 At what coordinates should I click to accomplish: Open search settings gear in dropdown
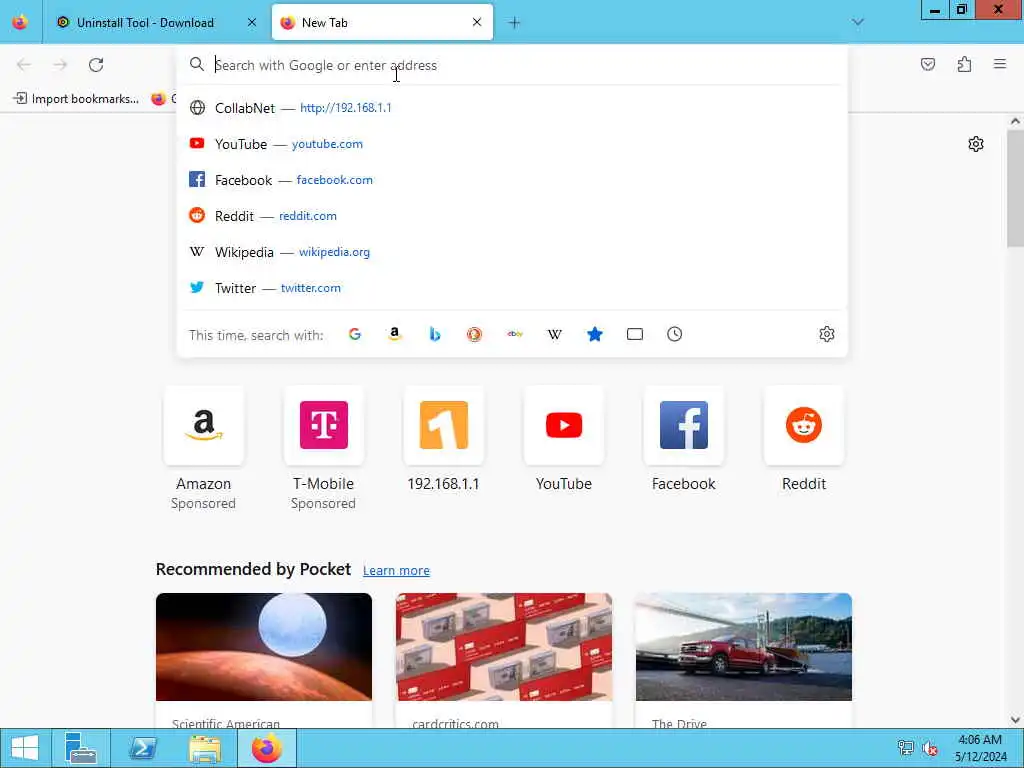pos(827,334)
